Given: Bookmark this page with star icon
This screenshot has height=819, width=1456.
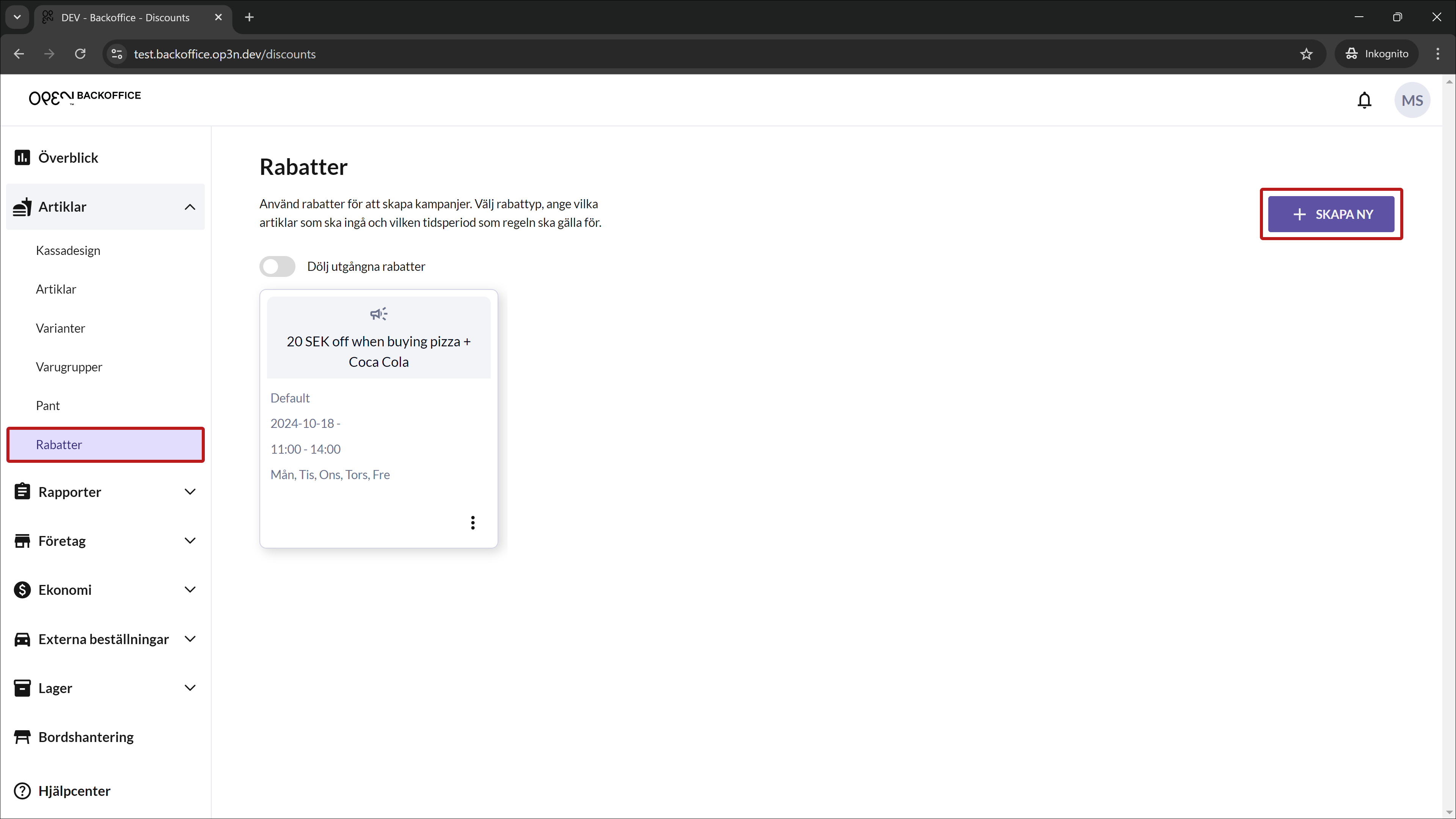Looking at the screenshot, I should (x=1306, y=54).
